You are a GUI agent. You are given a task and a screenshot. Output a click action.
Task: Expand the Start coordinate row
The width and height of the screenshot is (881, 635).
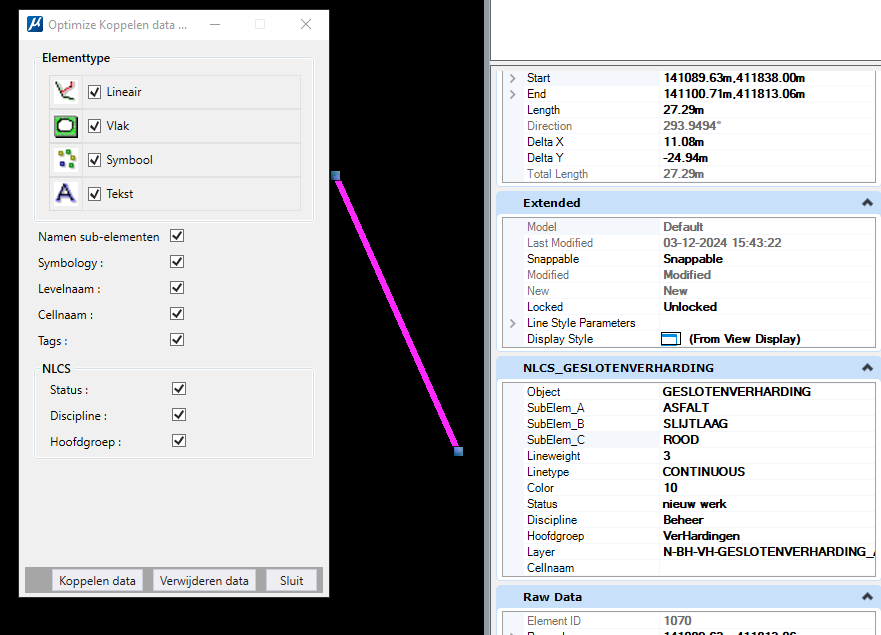click(512, 78)
